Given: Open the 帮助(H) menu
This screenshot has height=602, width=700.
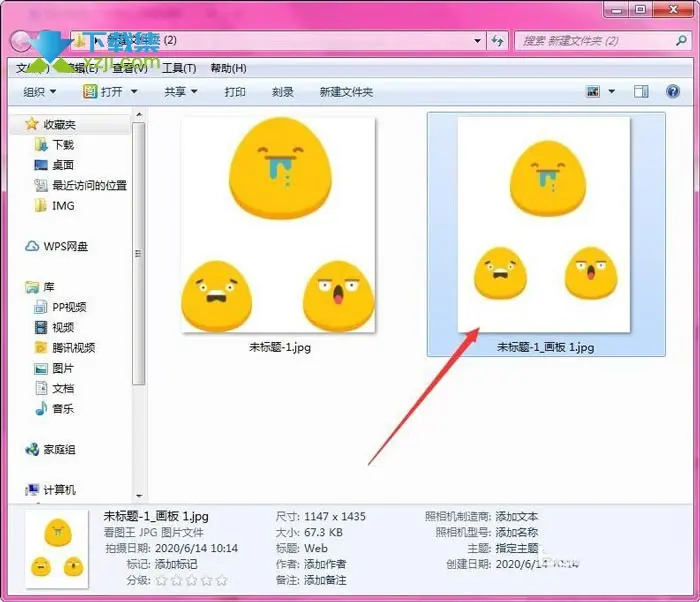Looking at the screenshot, I should coord(229,68).
